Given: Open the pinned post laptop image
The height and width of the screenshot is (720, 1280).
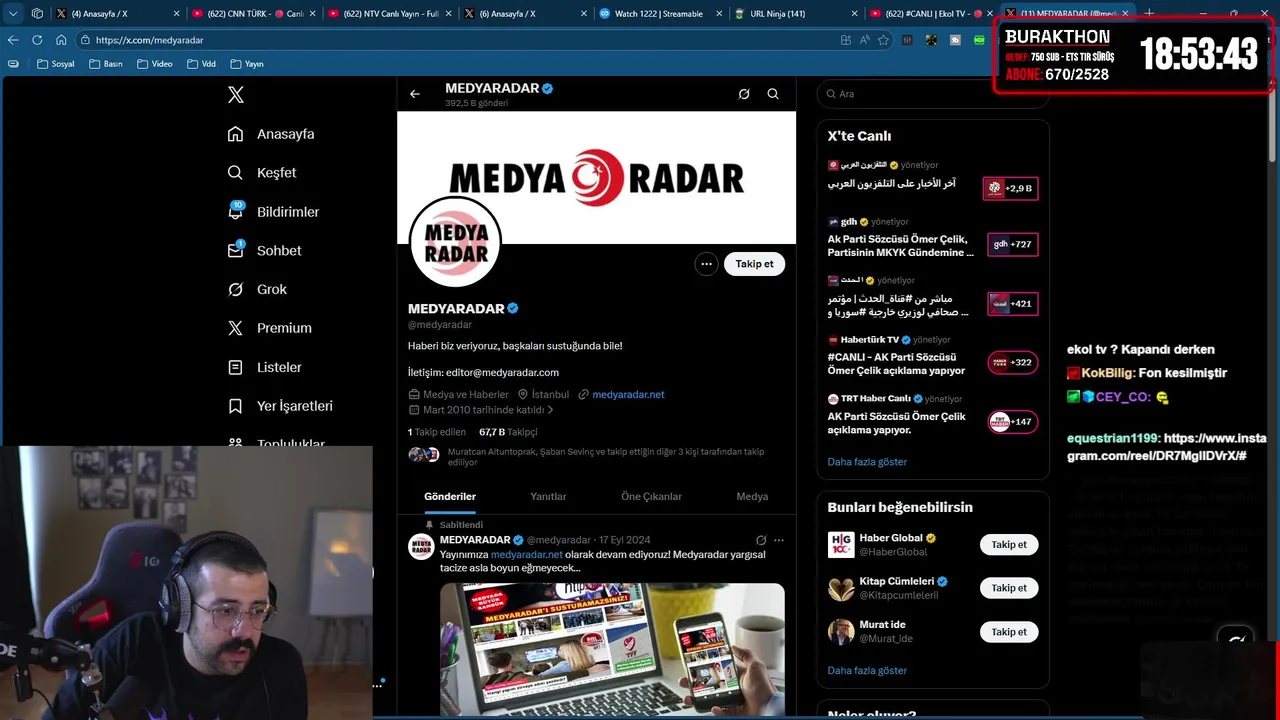Looking at the screenshot, I should (x=612, y=650).
